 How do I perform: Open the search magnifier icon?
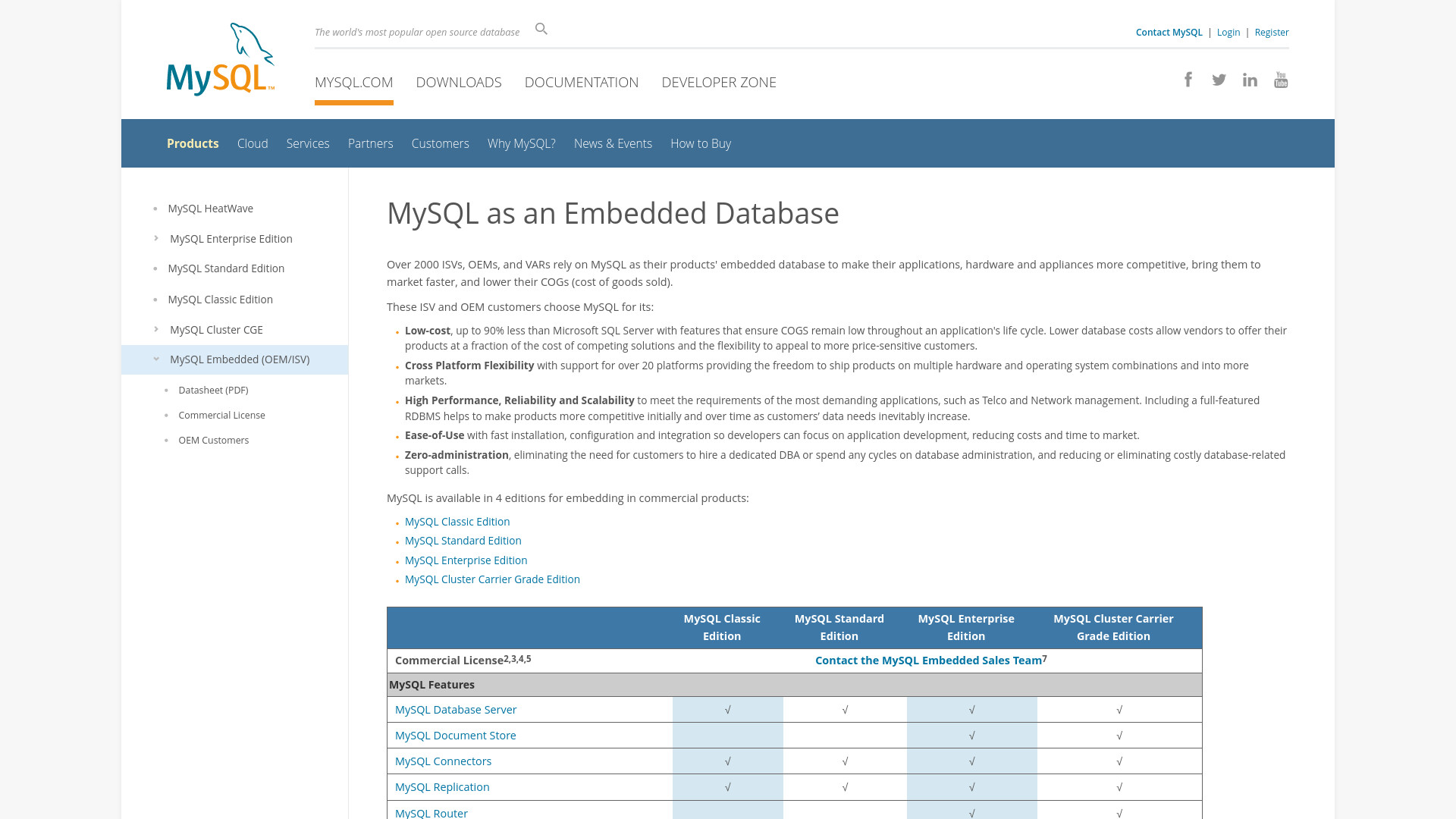point(541,29)
